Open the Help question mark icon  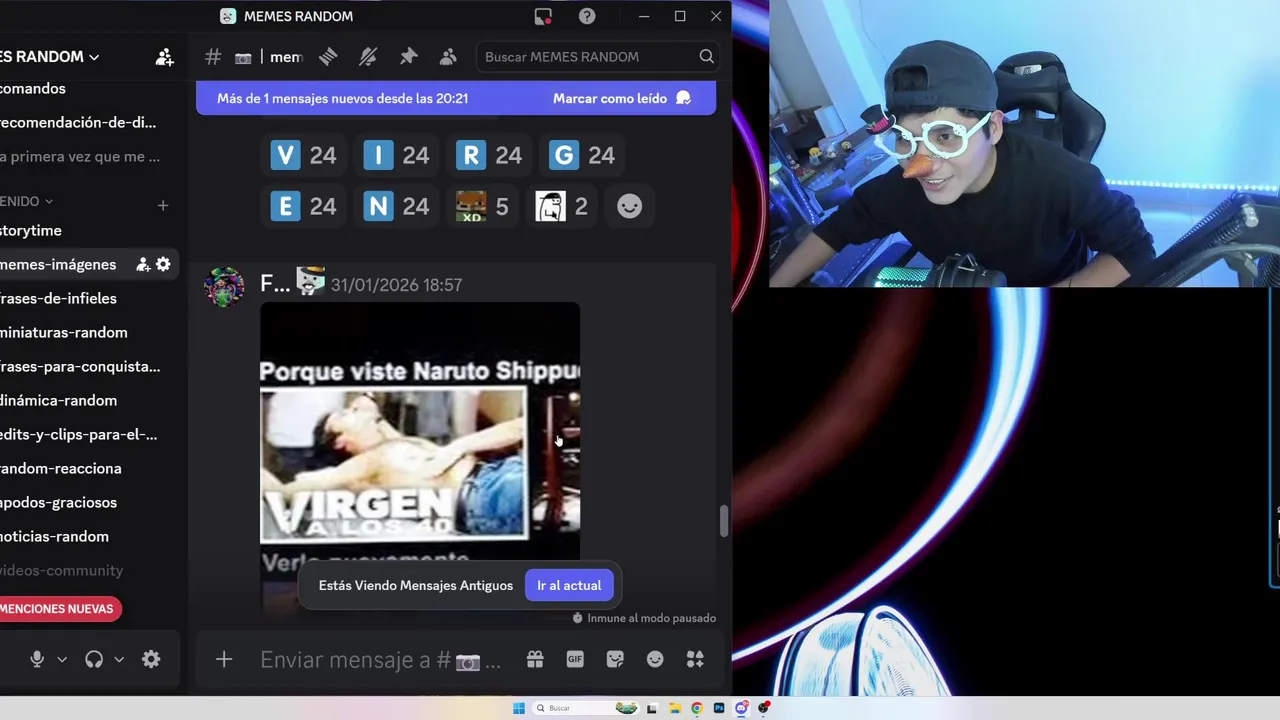click(x=587, y=16)
